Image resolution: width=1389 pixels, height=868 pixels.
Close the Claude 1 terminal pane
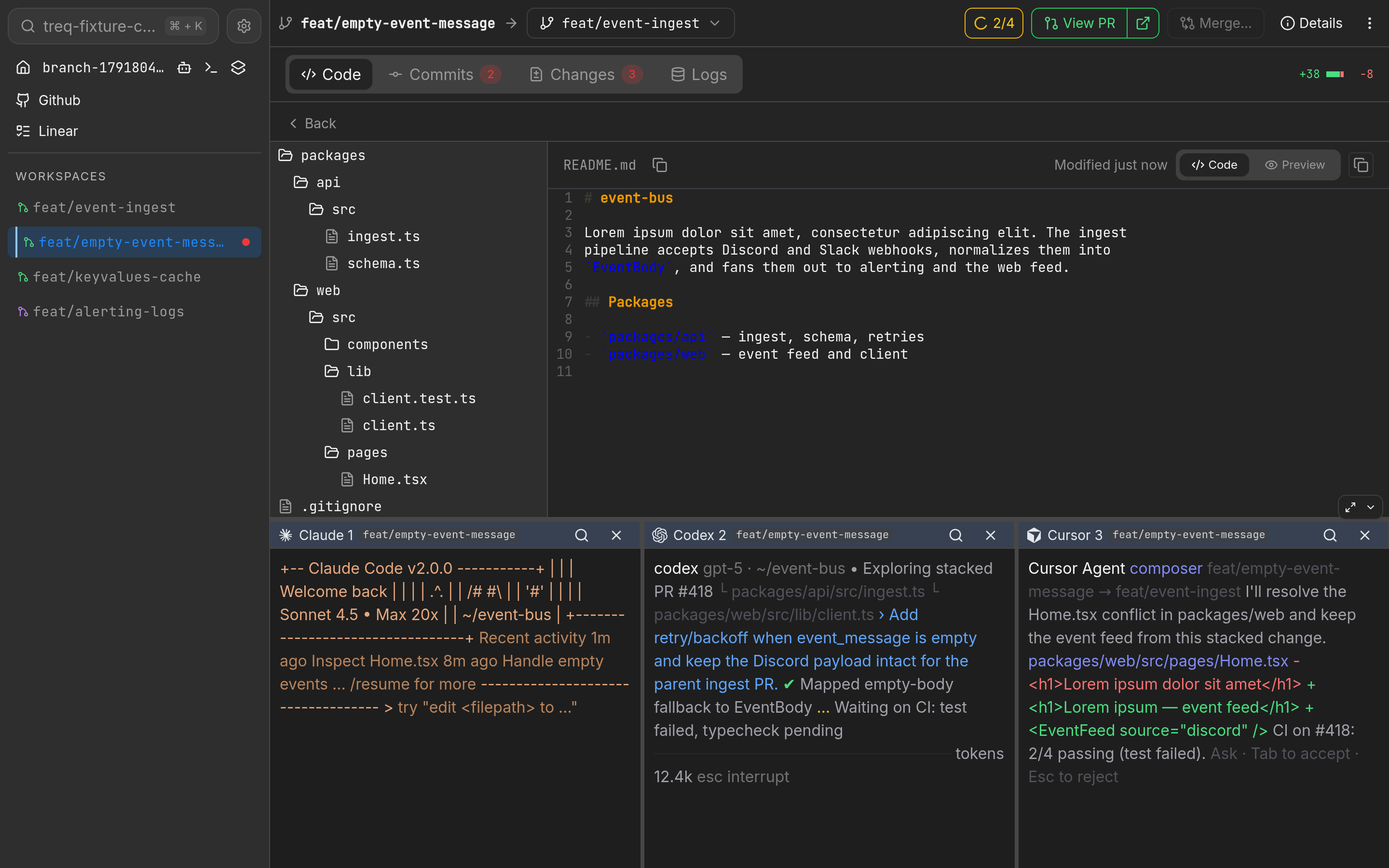coord(616,535)
